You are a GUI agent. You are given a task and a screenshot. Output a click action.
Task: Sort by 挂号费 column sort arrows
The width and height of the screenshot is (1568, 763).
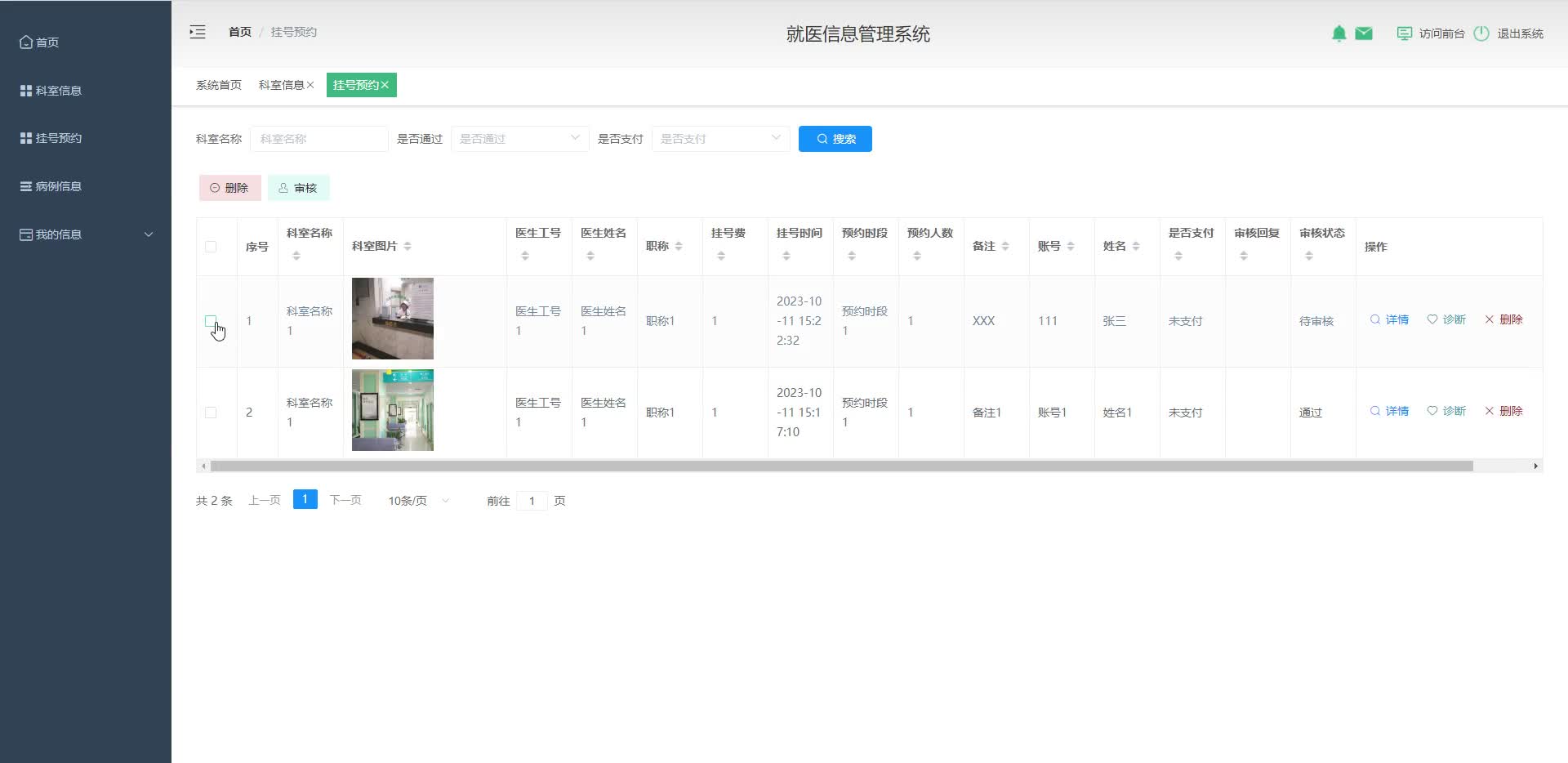coord(721,257)
